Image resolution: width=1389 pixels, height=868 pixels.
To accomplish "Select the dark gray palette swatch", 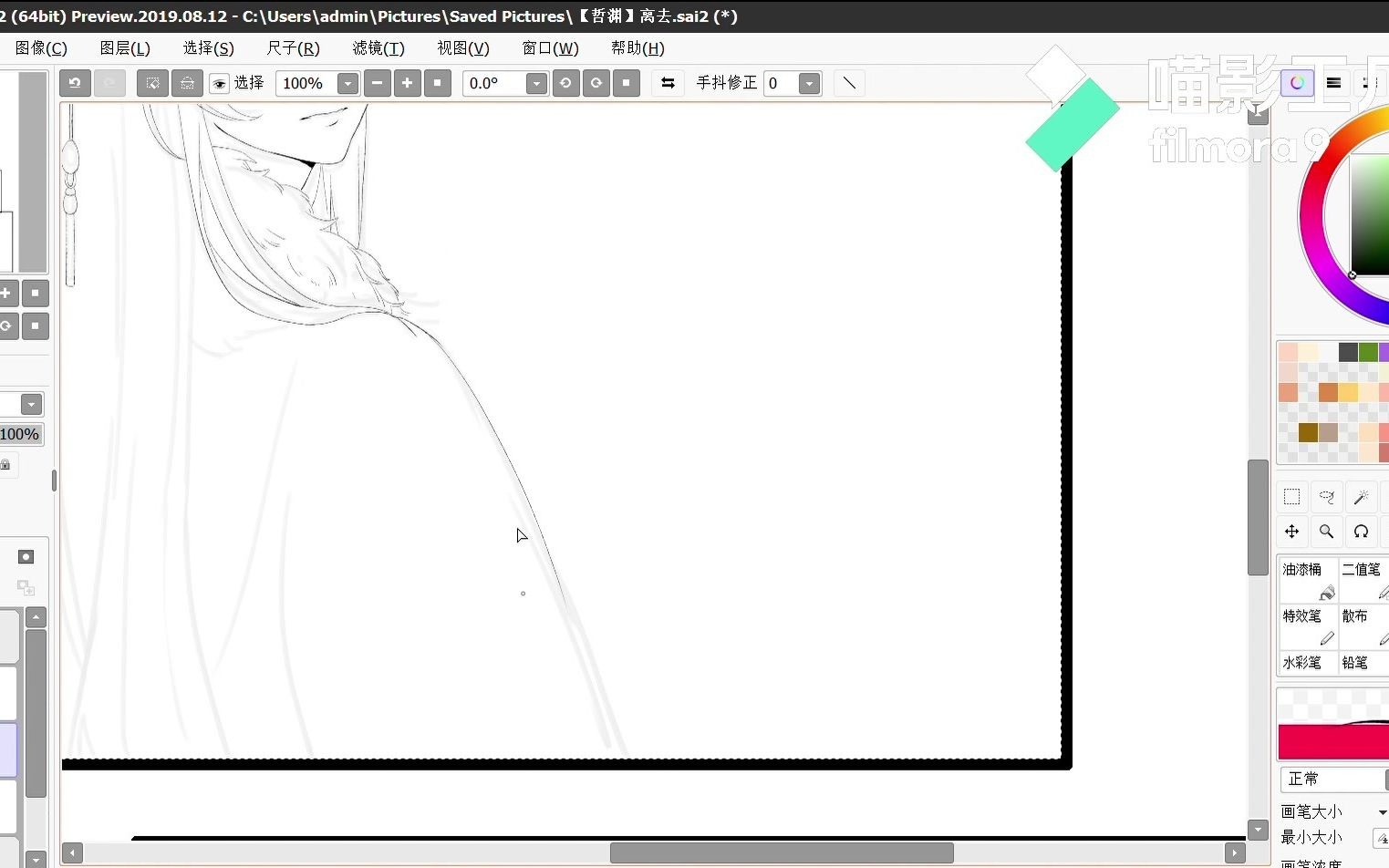I will coord(1348,352).
